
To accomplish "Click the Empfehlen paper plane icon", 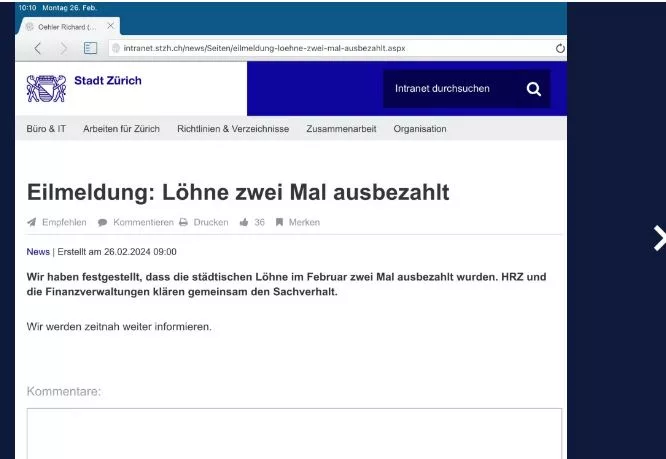I will click(x=31, y=222).
